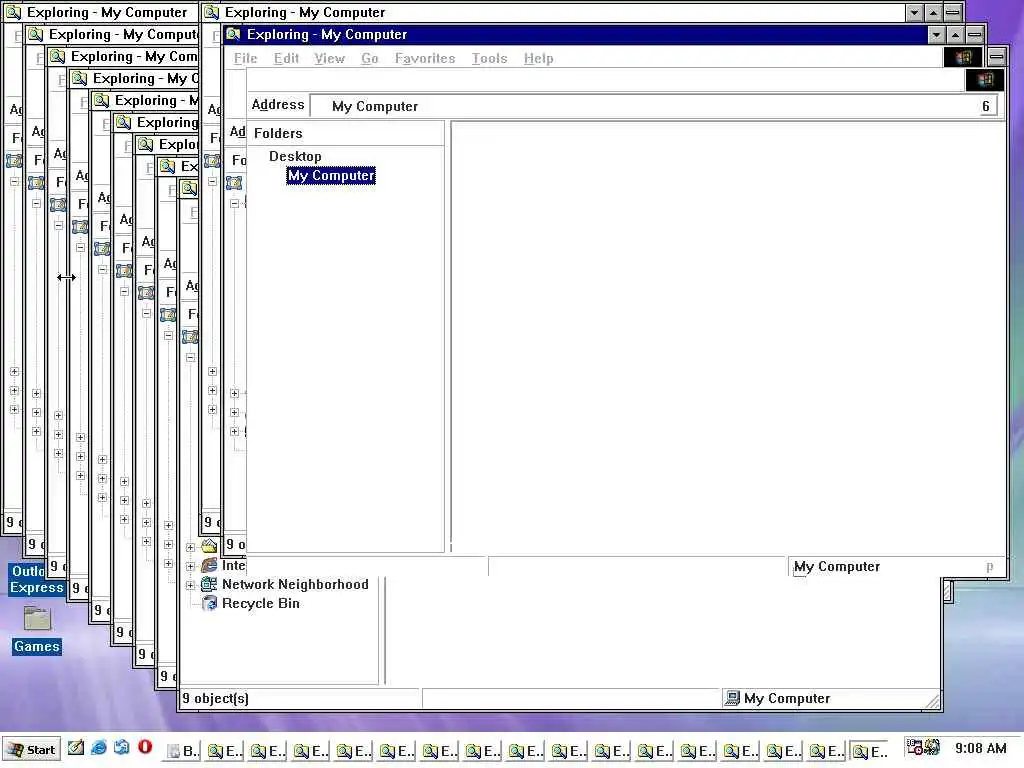Viewport: 1024px width, 768px height.
Task: Expand the open folder node above 'Inte'
Action: tap(190, 547)
